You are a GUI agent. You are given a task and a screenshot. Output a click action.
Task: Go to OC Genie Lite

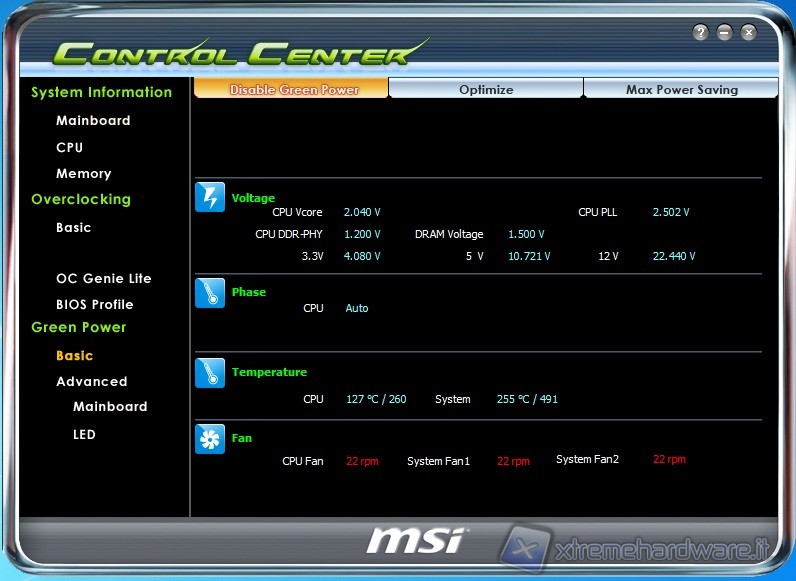(103, 278)
